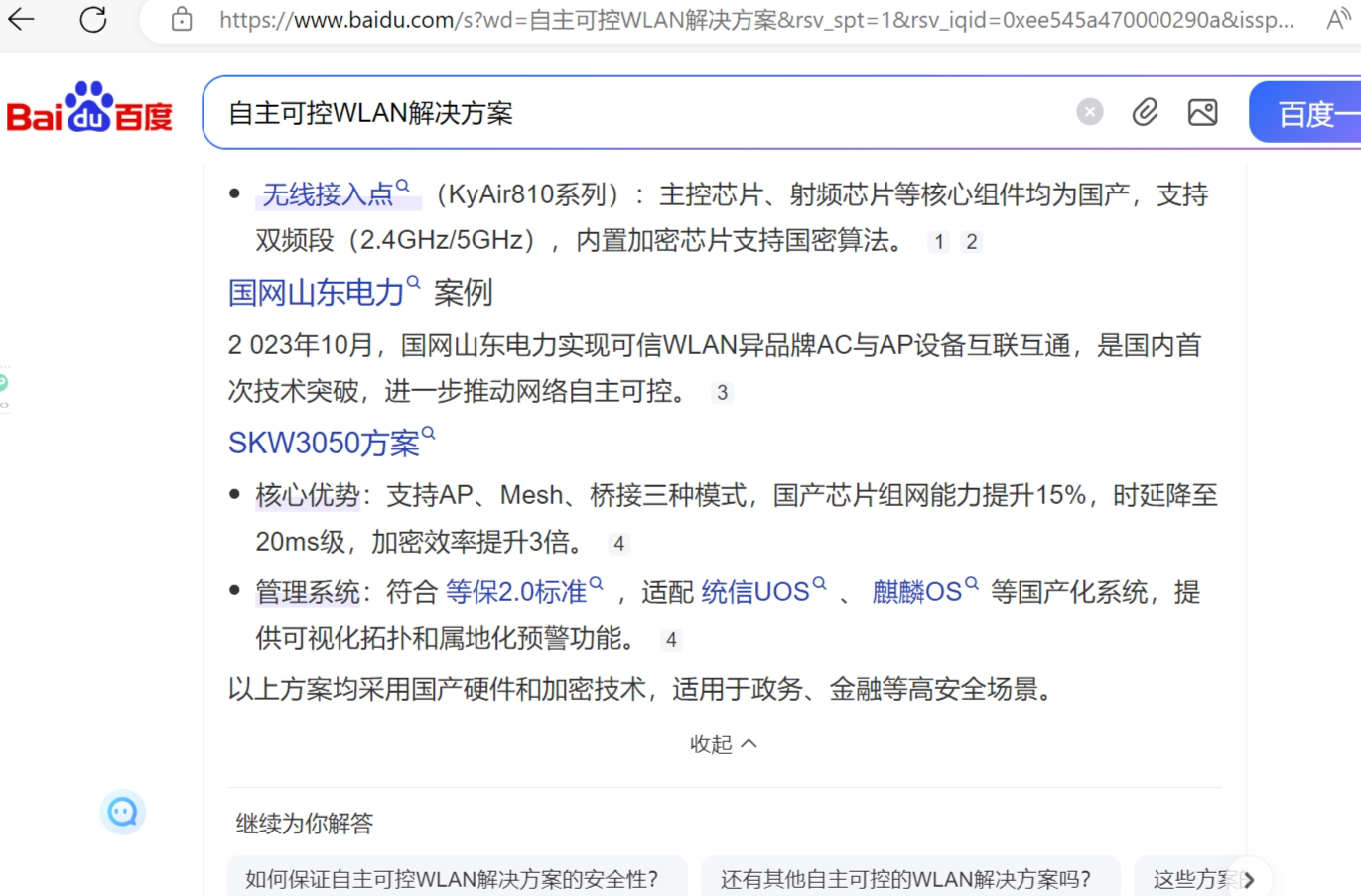Open the 等保2.0标准 link
1361x896 pixels.
[x=516, y=592]
